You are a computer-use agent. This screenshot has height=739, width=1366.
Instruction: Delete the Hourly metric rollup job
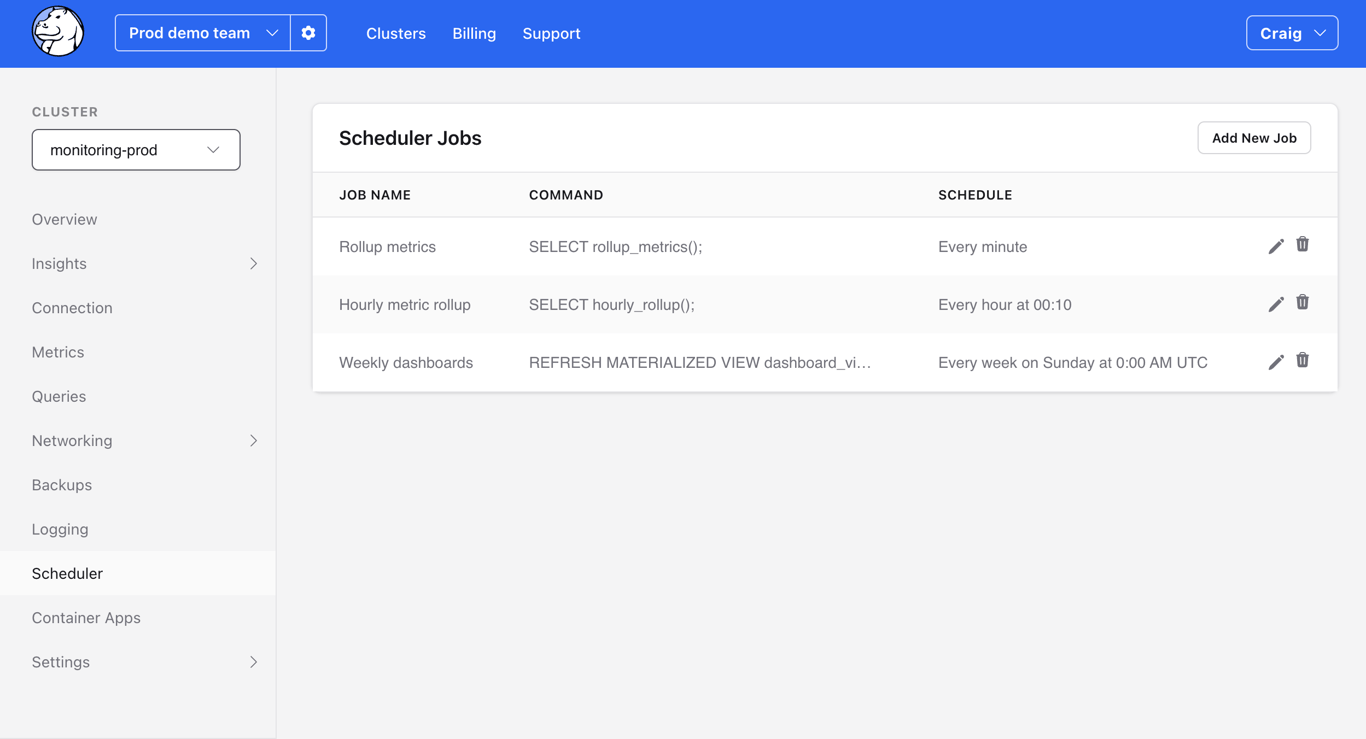pyautogui.click(x=1303, y=303)
